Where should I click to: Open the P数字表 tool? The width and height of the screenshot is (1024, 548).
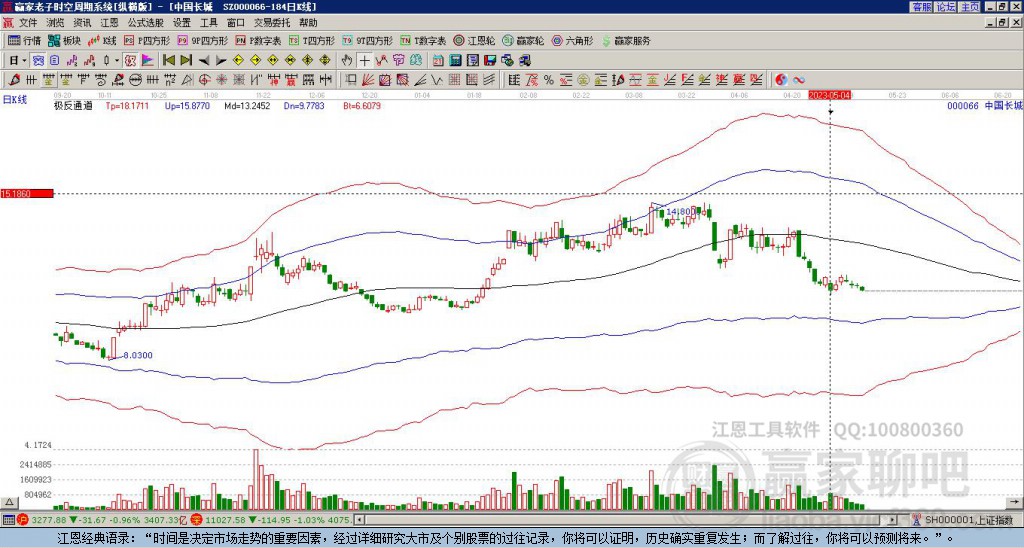click(259, 40)
